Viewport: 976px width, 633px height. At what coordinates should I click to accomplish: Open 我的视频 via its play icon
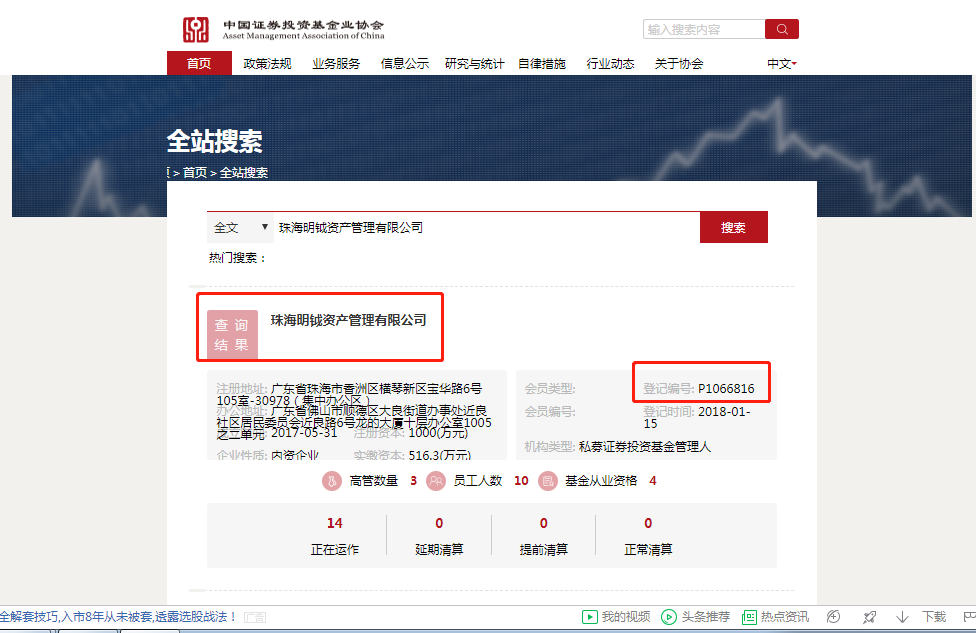(x=591, y=616)
